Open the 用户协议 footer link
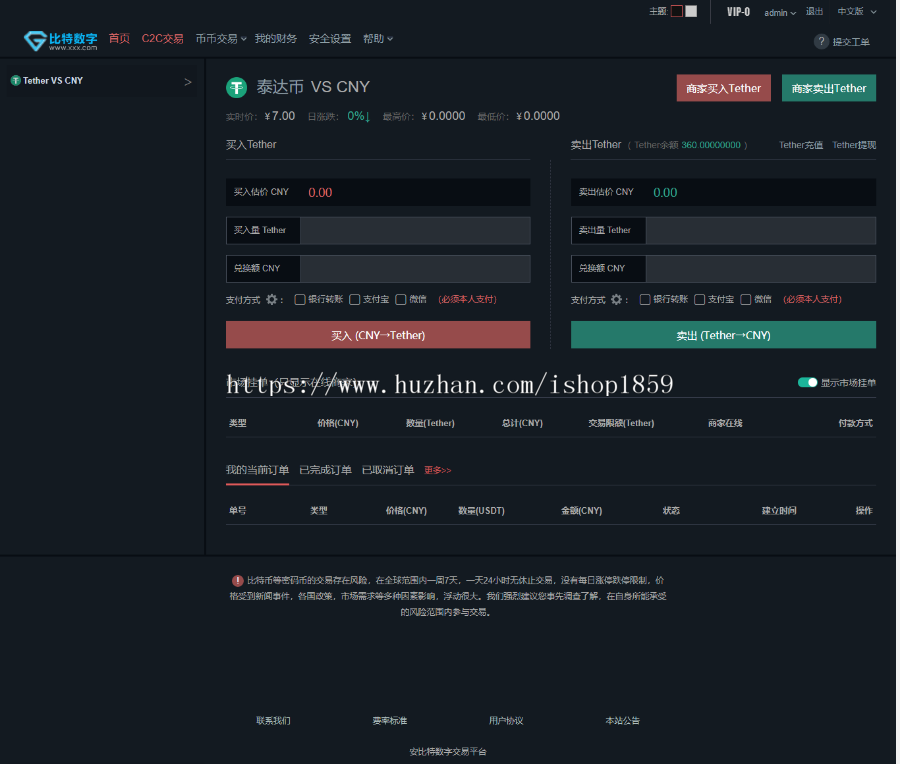 click(x=506, y=720)
